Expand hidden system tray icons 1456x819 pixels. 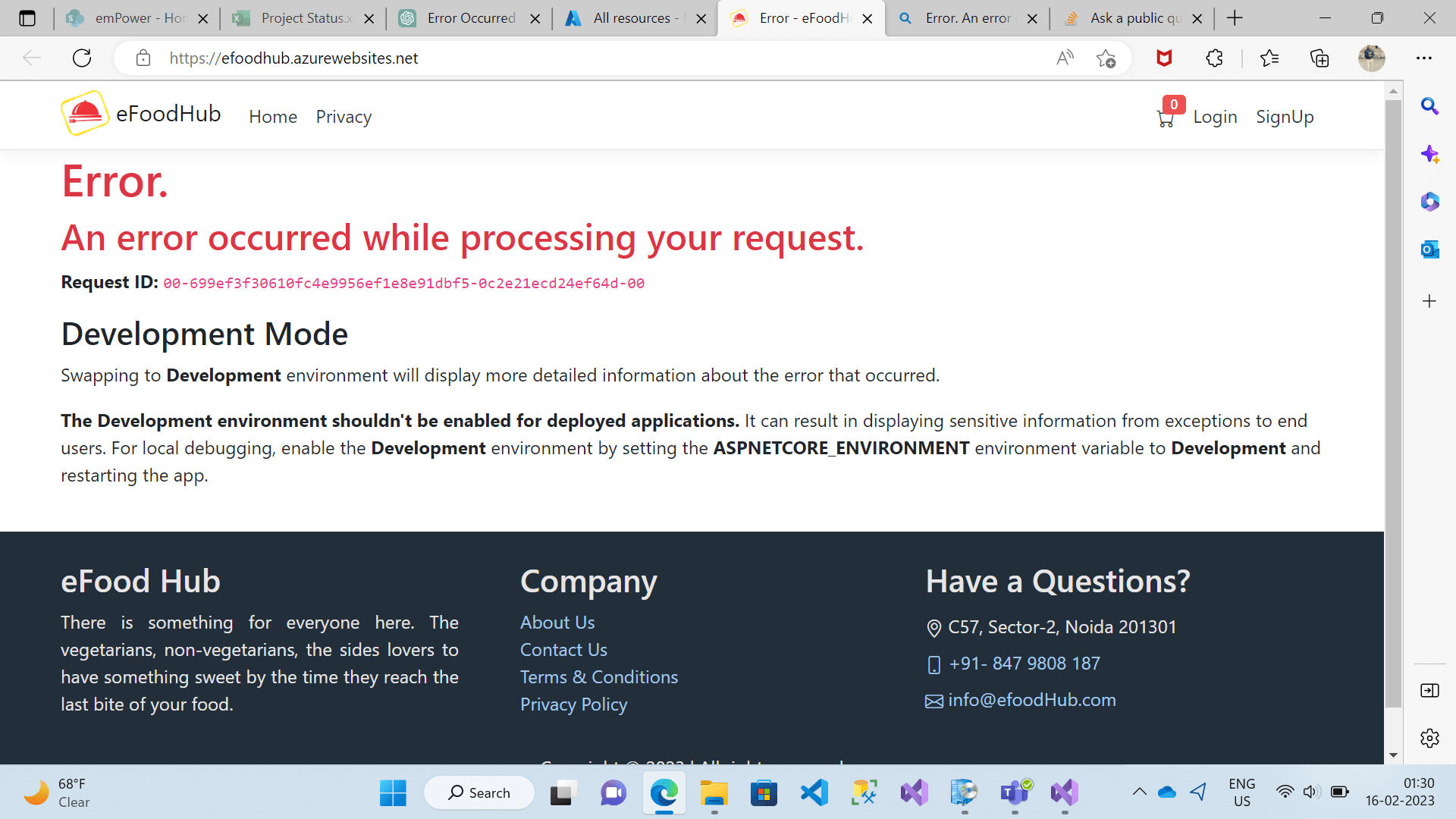(x=1139, y=791)
